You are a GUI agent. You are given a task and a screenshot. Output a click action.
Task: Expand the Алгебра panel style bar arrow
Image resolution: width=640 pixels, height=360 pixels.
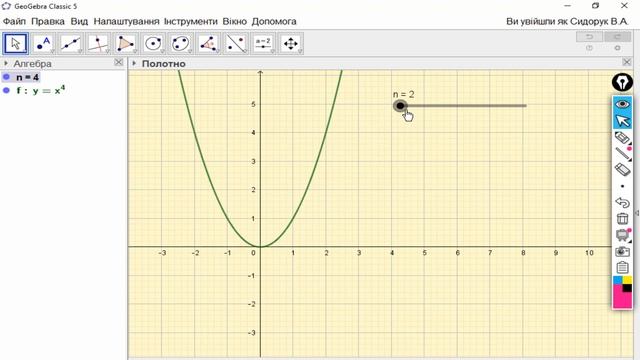[x=6, y=64]
